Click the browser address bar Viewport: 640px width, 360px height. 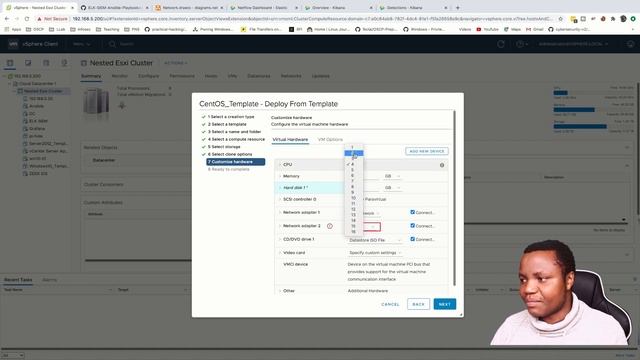pyautogui.click(x=312, y=19)
